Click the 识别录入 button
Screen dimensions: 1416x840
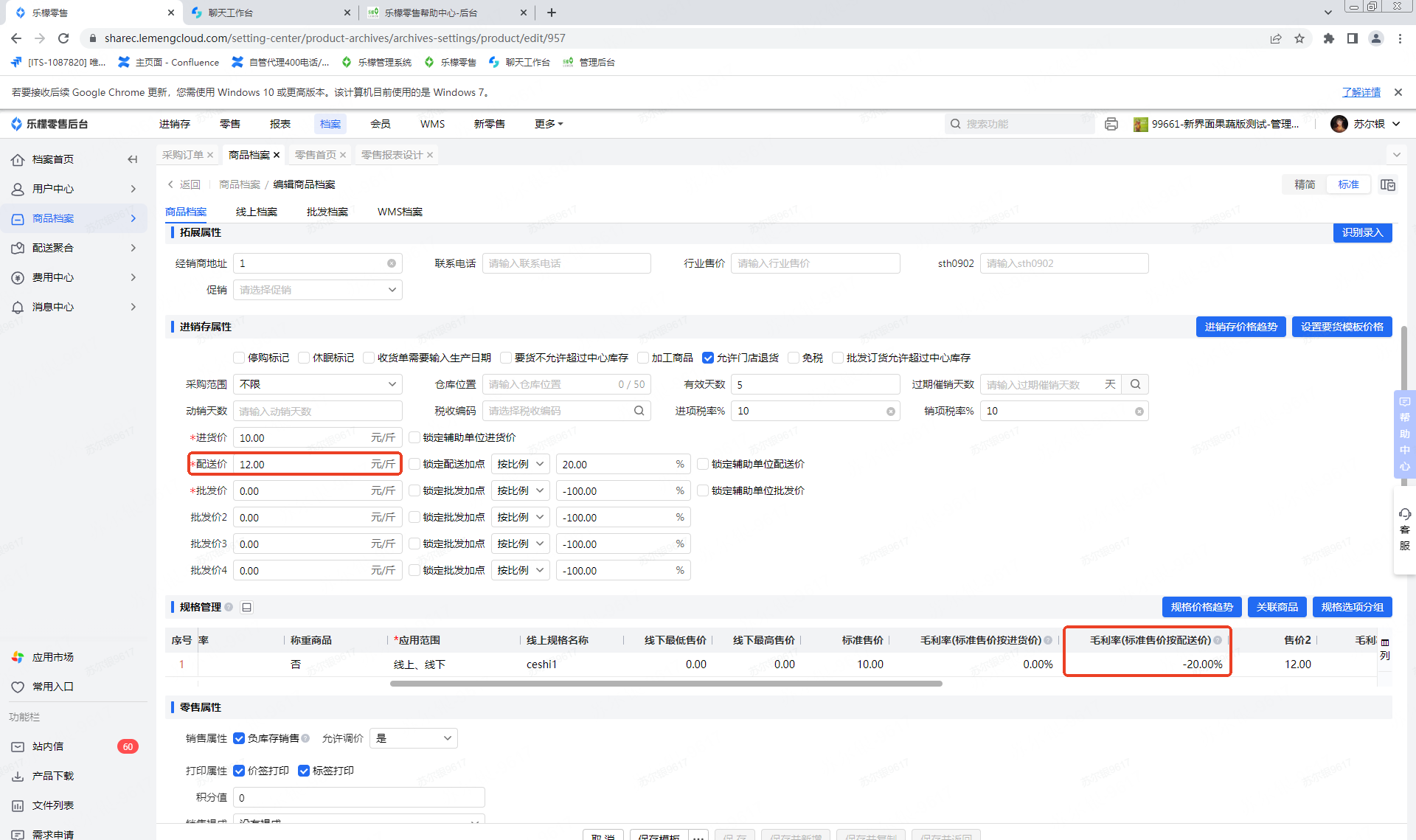pyautogui.click(x=1361, y=232)
